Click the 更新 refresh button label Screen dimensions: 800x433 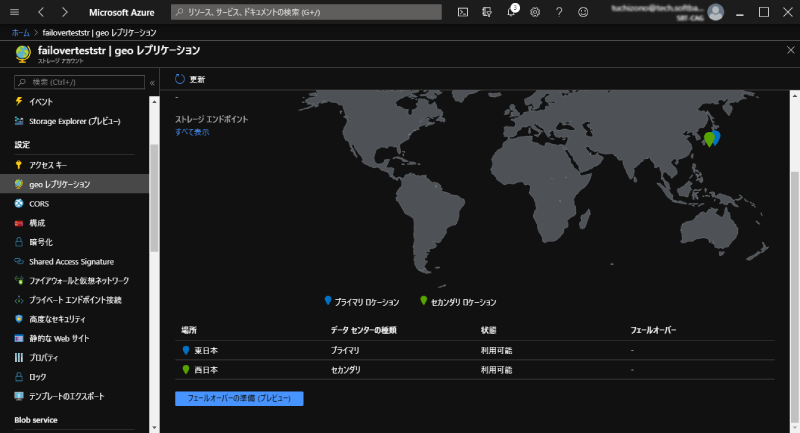(x=197, y=79)
